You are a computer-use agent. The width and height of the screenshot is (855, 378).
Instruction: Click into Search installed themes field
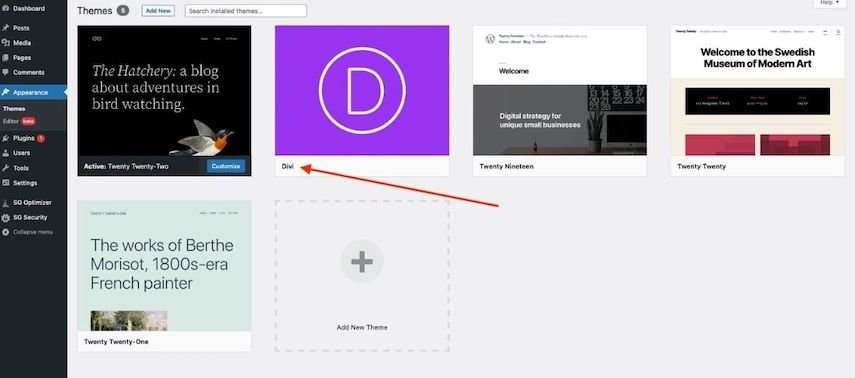[245, 11]
